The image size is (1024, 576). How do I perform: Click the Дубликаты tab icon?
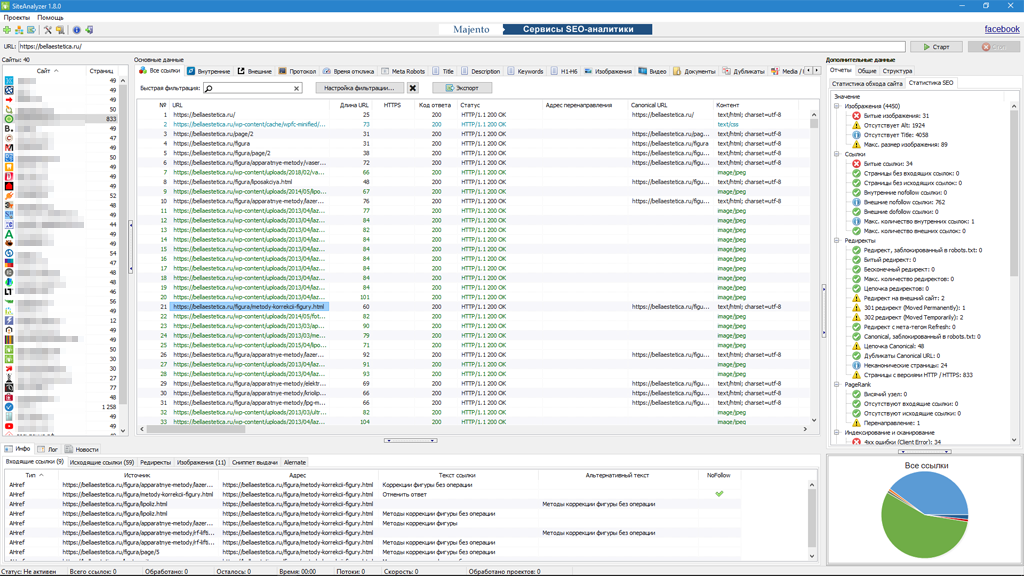pos(726,71)
